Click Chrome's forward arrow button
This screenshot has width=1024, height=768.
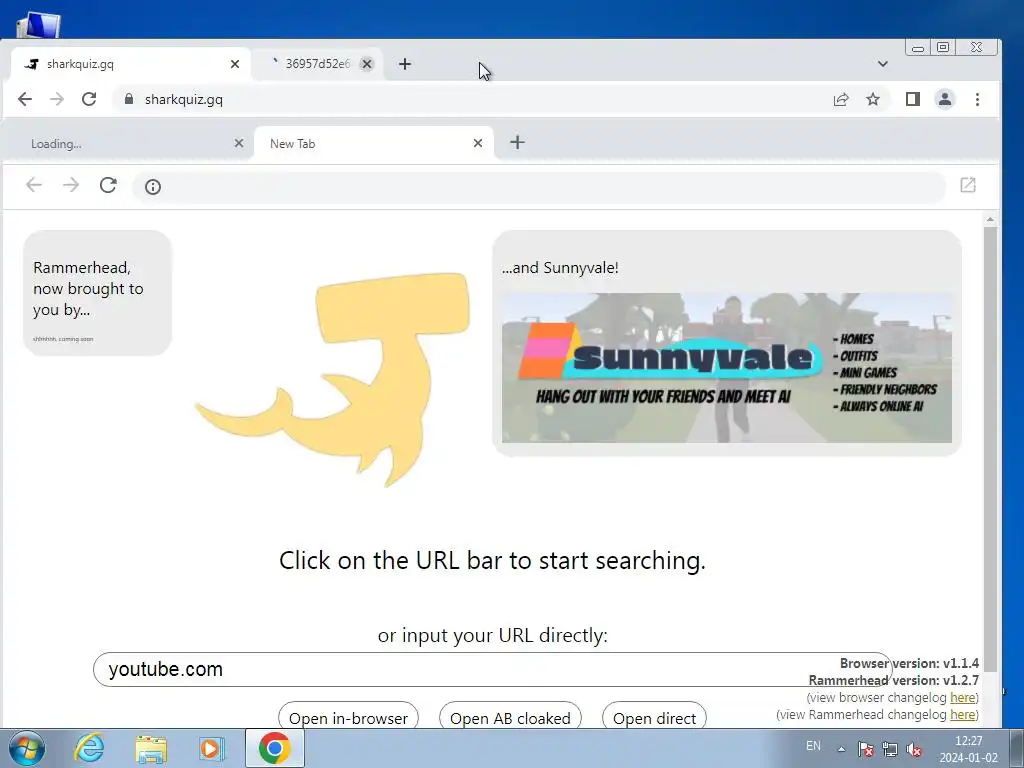click(57, 99)
